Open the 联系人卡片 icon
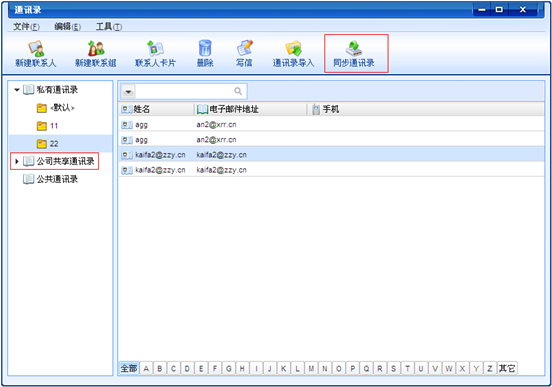552x387 pixels. click(155, 48)
